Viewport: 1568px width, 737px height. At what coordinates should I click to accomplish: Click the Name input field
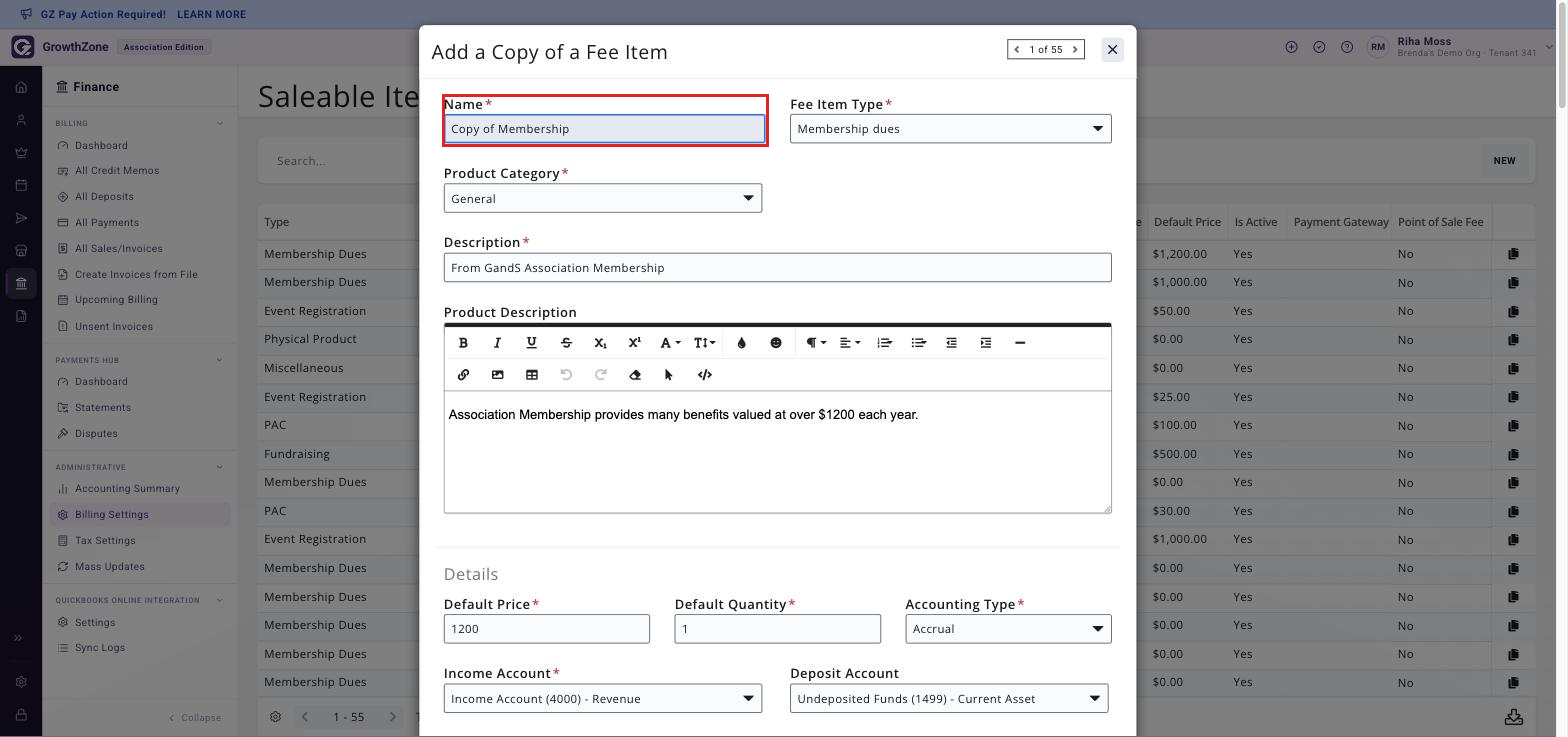click(605, 129)
